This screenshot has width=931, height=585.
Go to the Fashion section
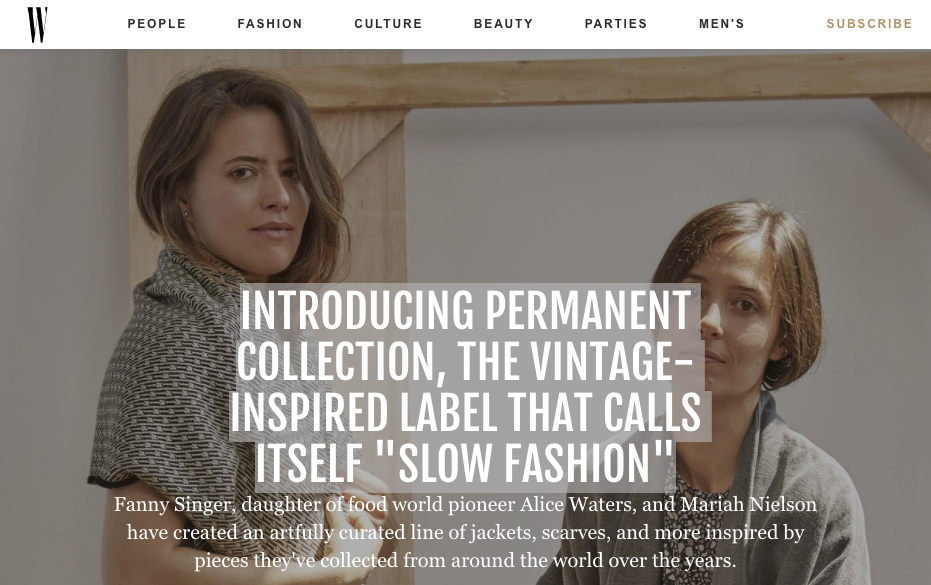[270, 24]
